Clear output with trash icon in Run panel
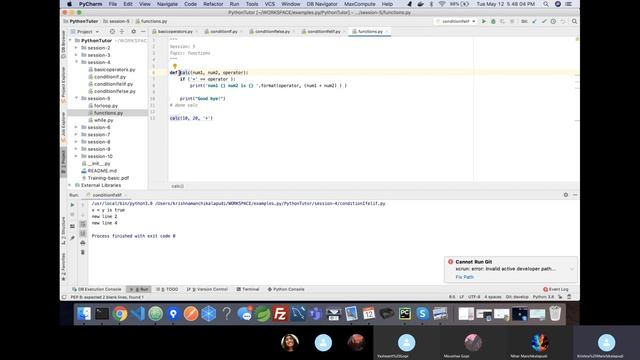The image size is (640, 360). [82, 252]
